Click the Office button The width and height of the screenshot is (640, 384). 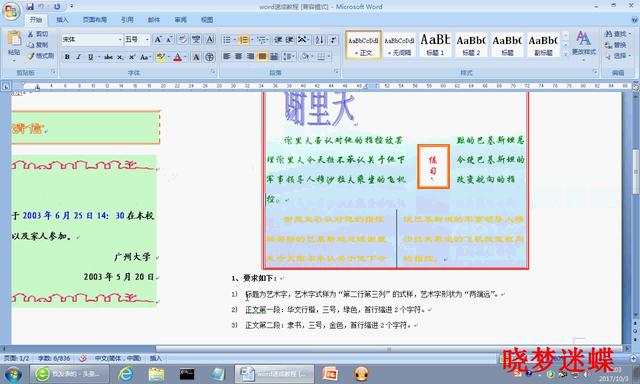click(11, 11)
